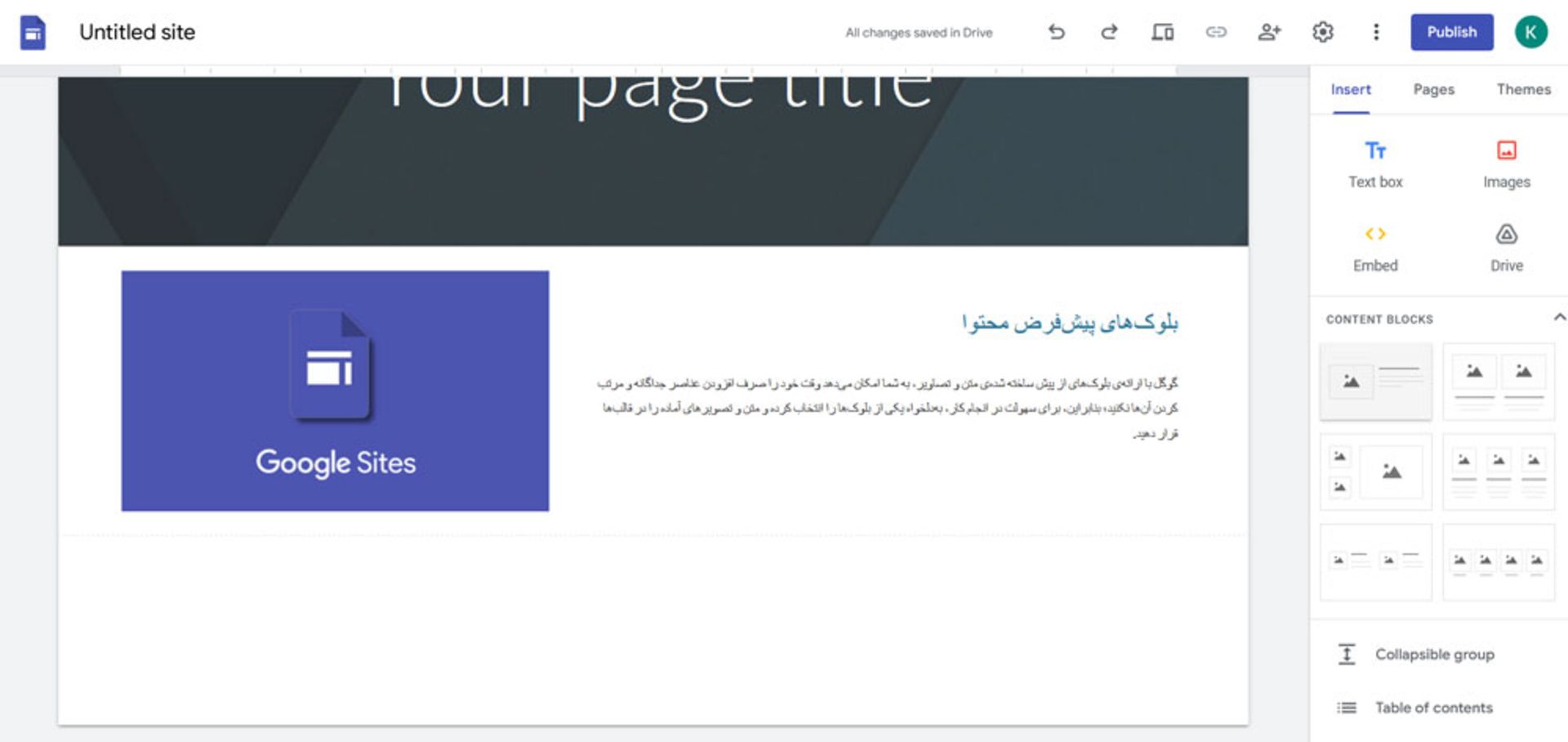Rename the Untitled site field
Image resolution: width=1568 pixels, height=742 pixels.
pos(137,32)
